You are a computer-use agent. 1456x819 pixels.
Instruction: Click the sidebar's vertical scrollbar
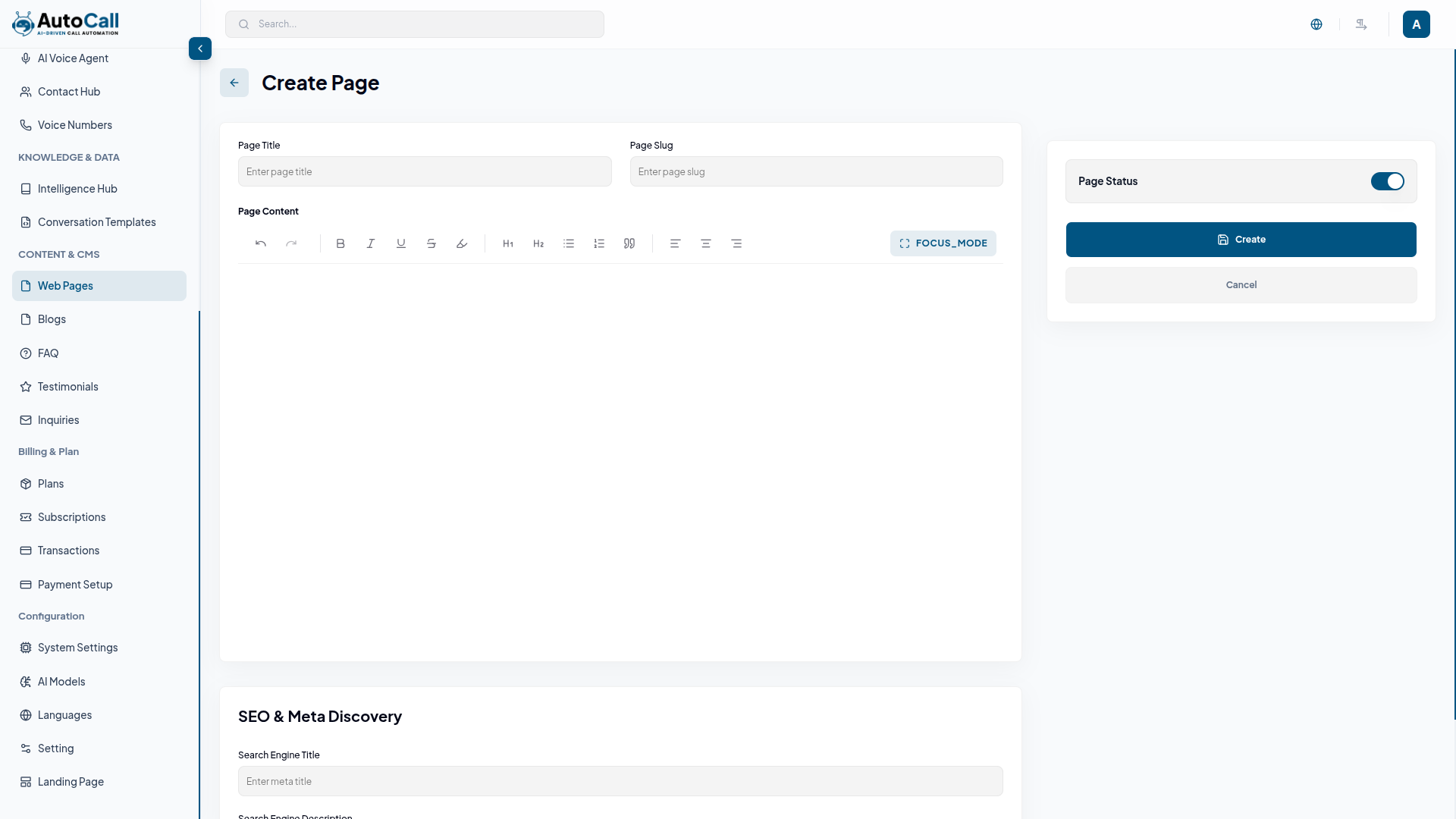tap(199, 565)
